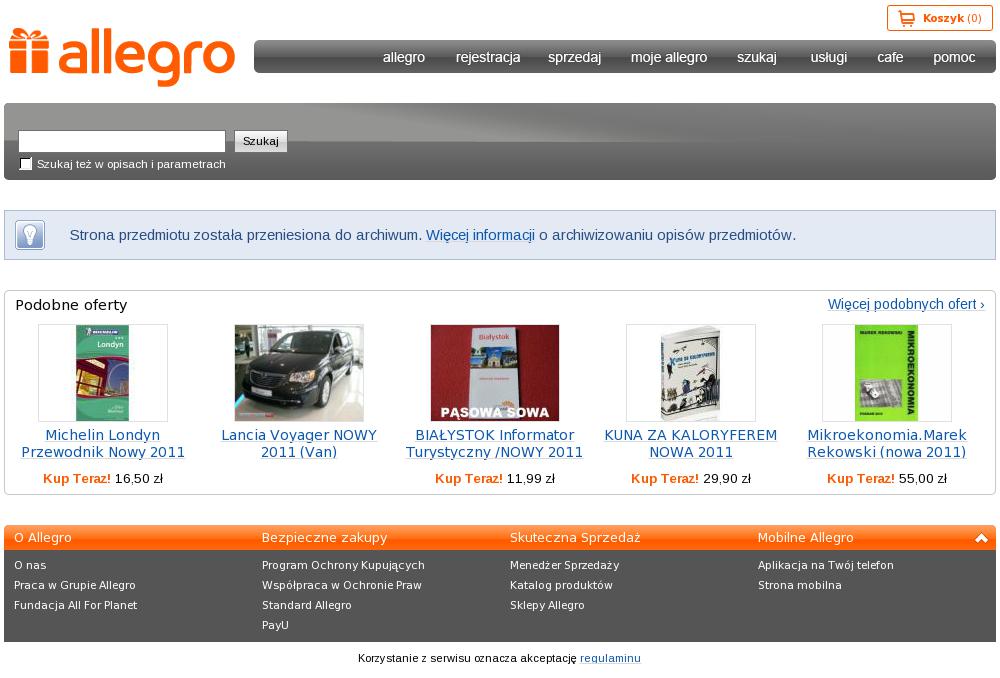Enable searching in descriptions and parameters
The image size is (1000, 678).
point(26,164)
